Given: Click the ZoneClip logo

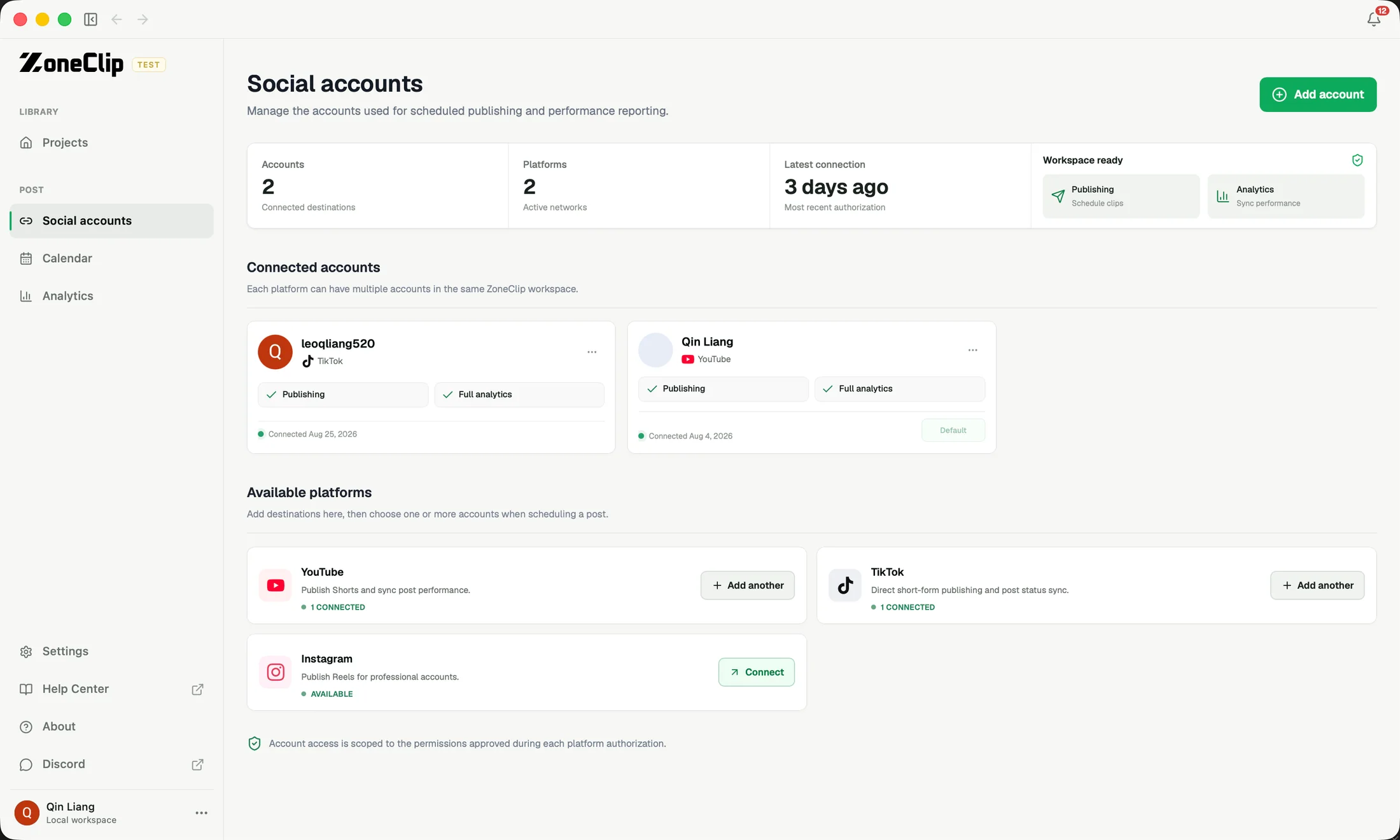Looking at the screenshot, I should click(71, 64).
